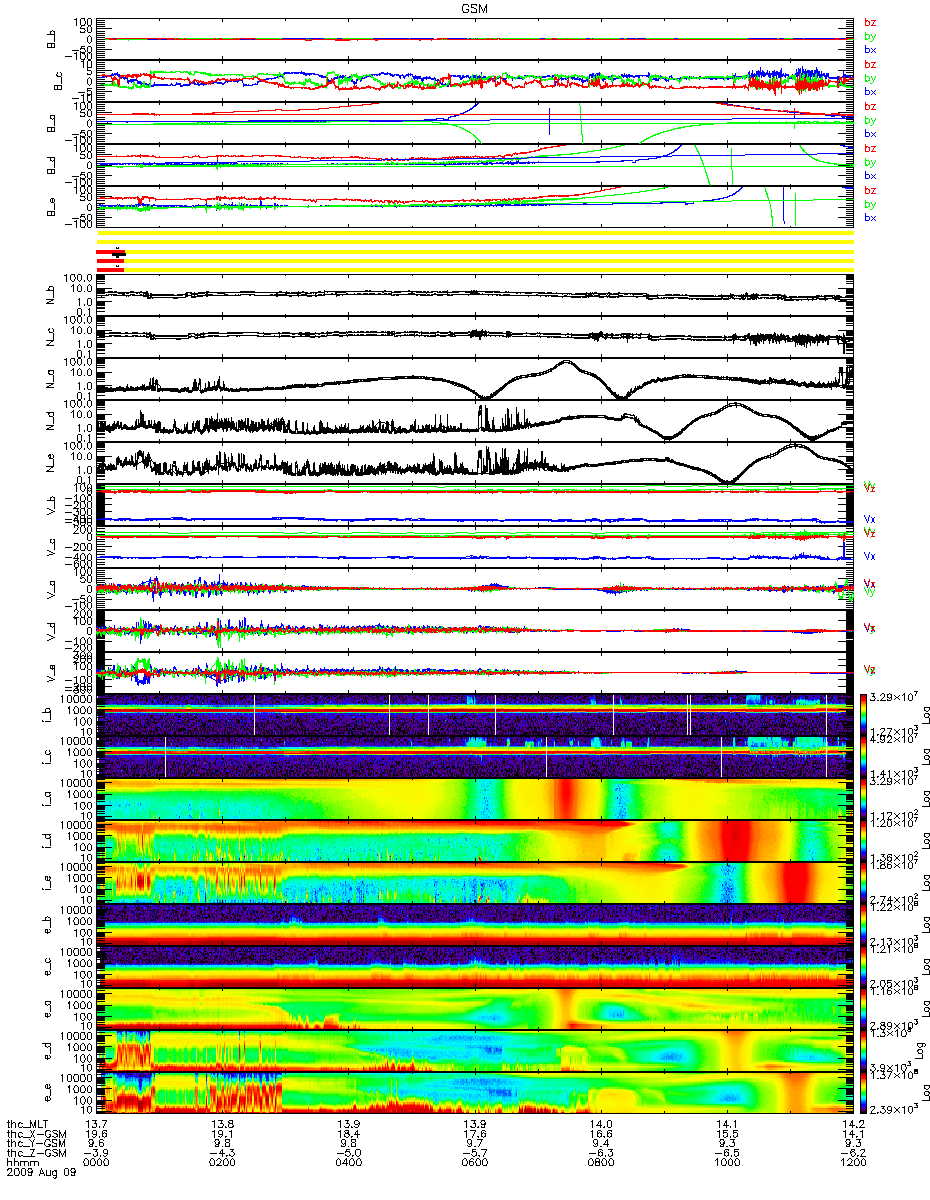Image resolution: width=930 pixels, height=1200 pixels.
Task: Select the green by legend label beside B_c
Action: (870, 78)
